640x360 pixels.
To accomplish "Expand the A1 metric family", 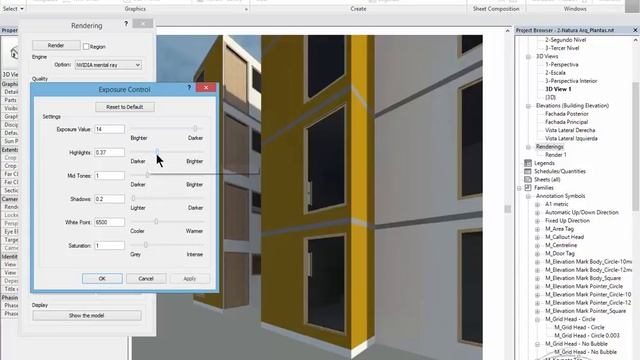I will [538, 204].
